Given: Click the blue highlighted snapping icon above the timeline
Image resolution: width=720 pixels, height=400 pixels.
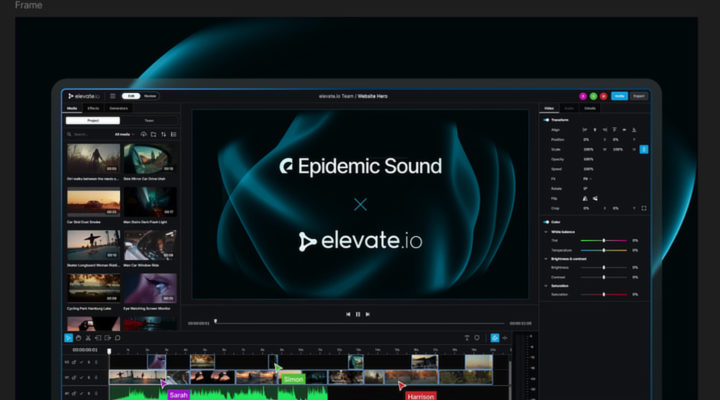Looking at the screenshot, I should click(495, 338).
